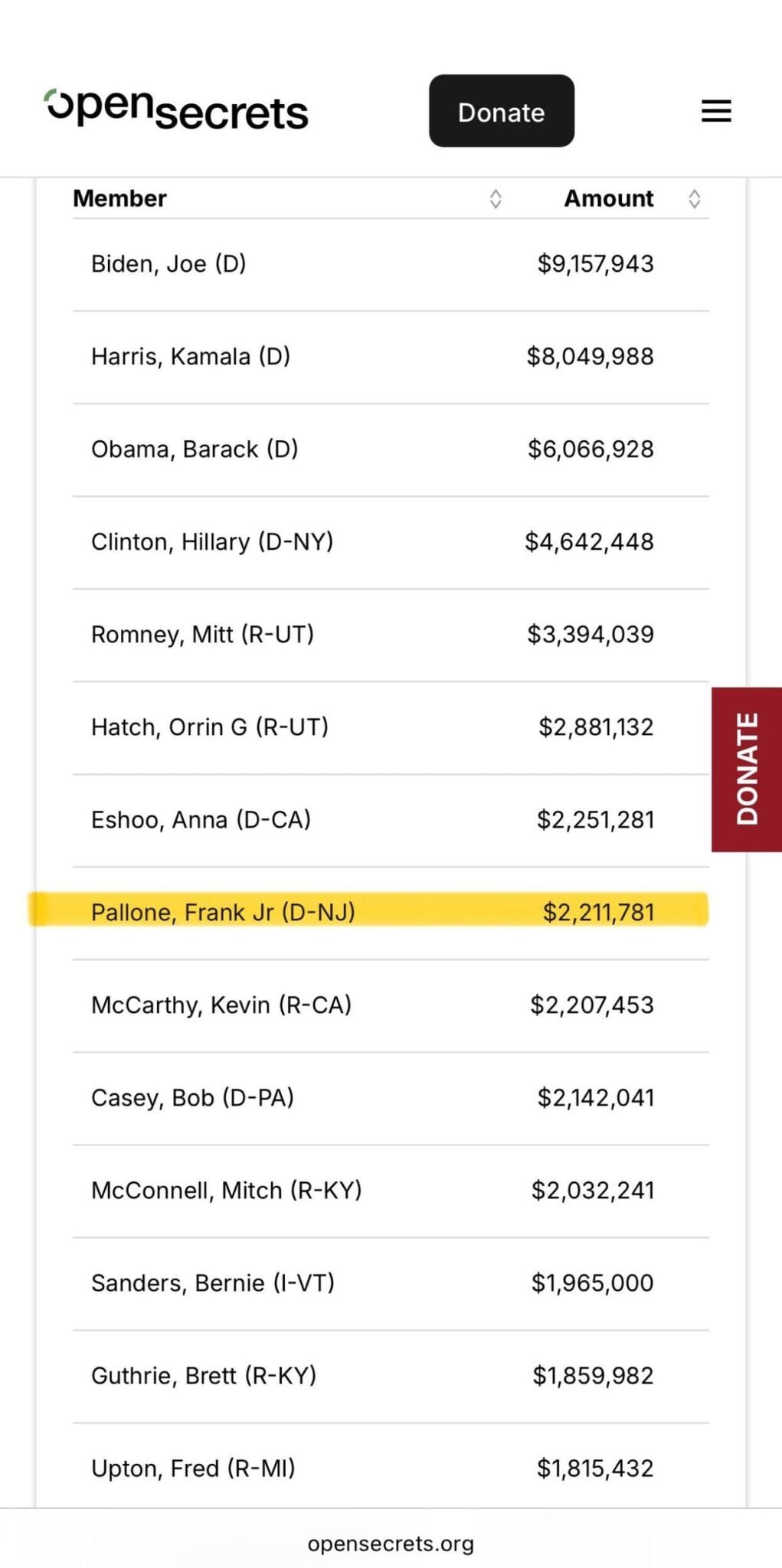Click the red vertical DONATE tab
Screen dimensions: 782x1568
[x=746, y=769]
